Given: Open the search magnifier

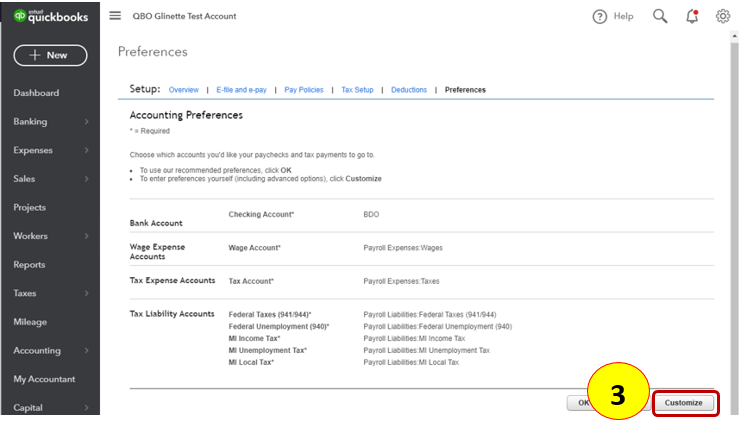Looking at the screenshot, I should [660, 16].
